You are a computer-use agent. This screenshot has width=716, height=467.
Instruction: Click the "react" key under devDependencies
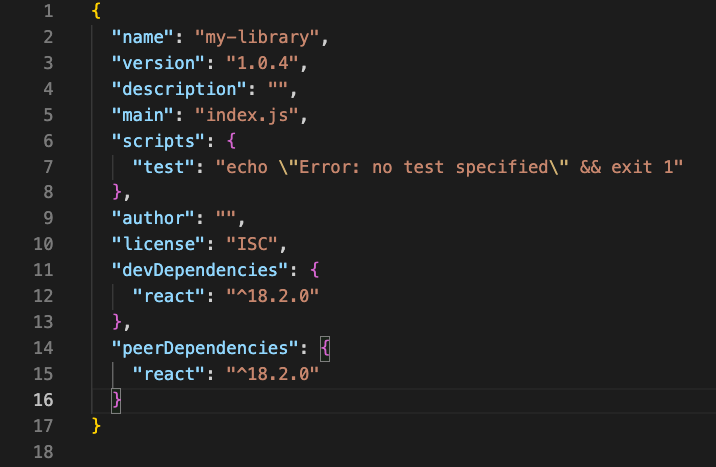tap(169, 296)
